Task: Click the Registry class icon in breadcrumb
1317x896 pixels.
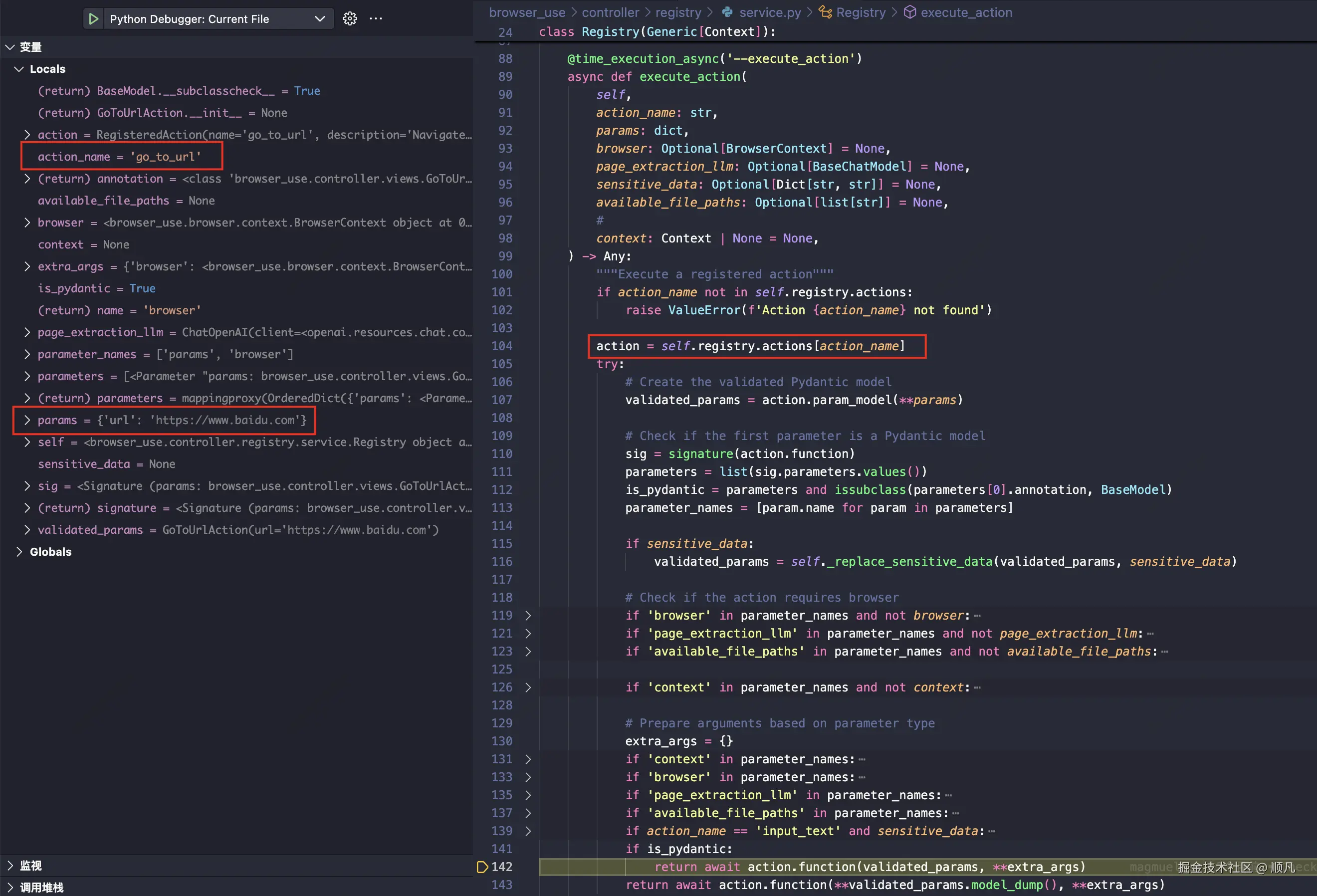Action: coord(826,12)
